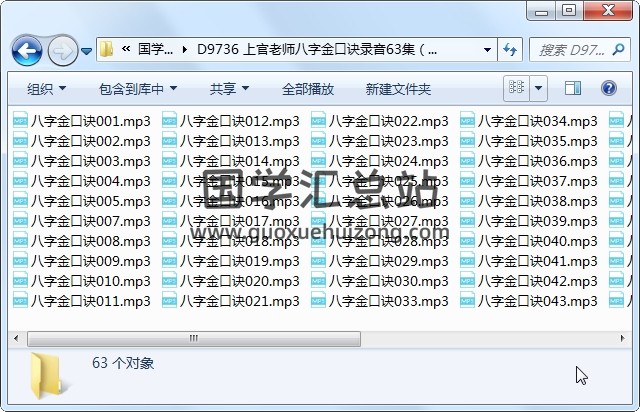The height and width of the screenshot is (412, 640).
Task: Select the MP3 icon of 八字金口诀012.mp3
Action: 169,121
